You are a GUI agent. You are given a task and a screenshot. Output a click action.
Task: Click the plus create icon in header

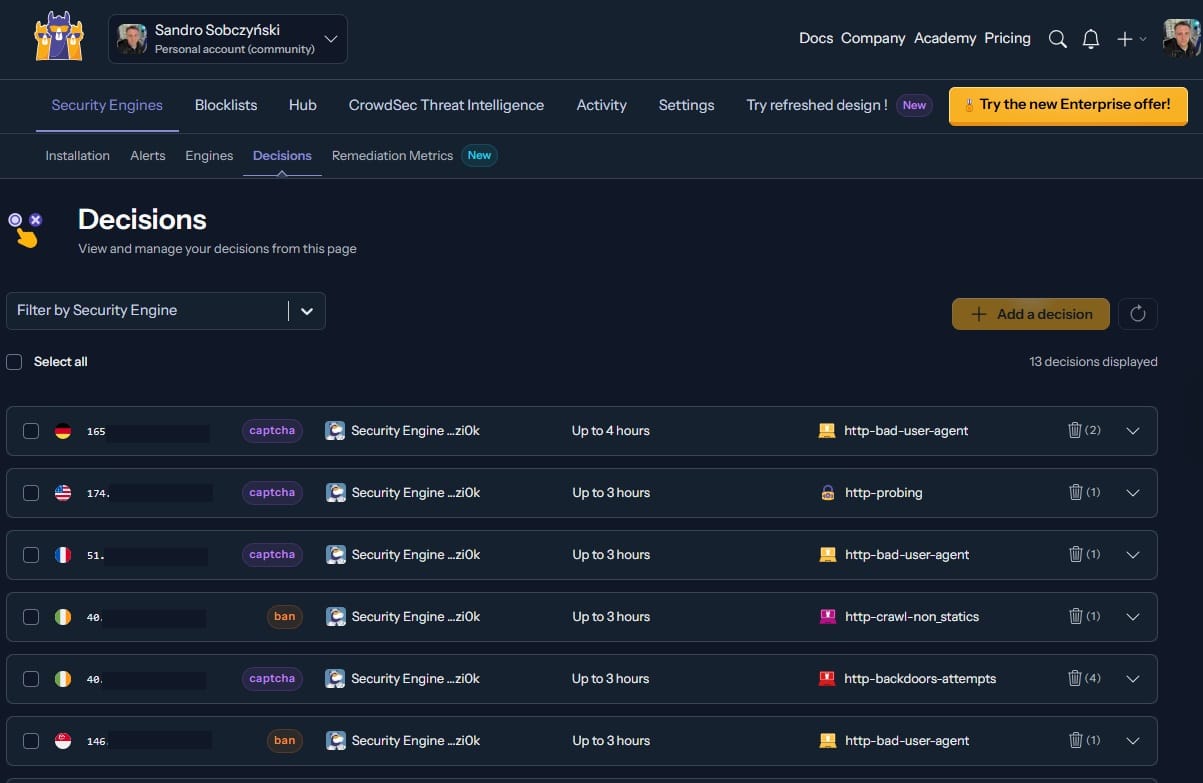(x=1125, y=39)
